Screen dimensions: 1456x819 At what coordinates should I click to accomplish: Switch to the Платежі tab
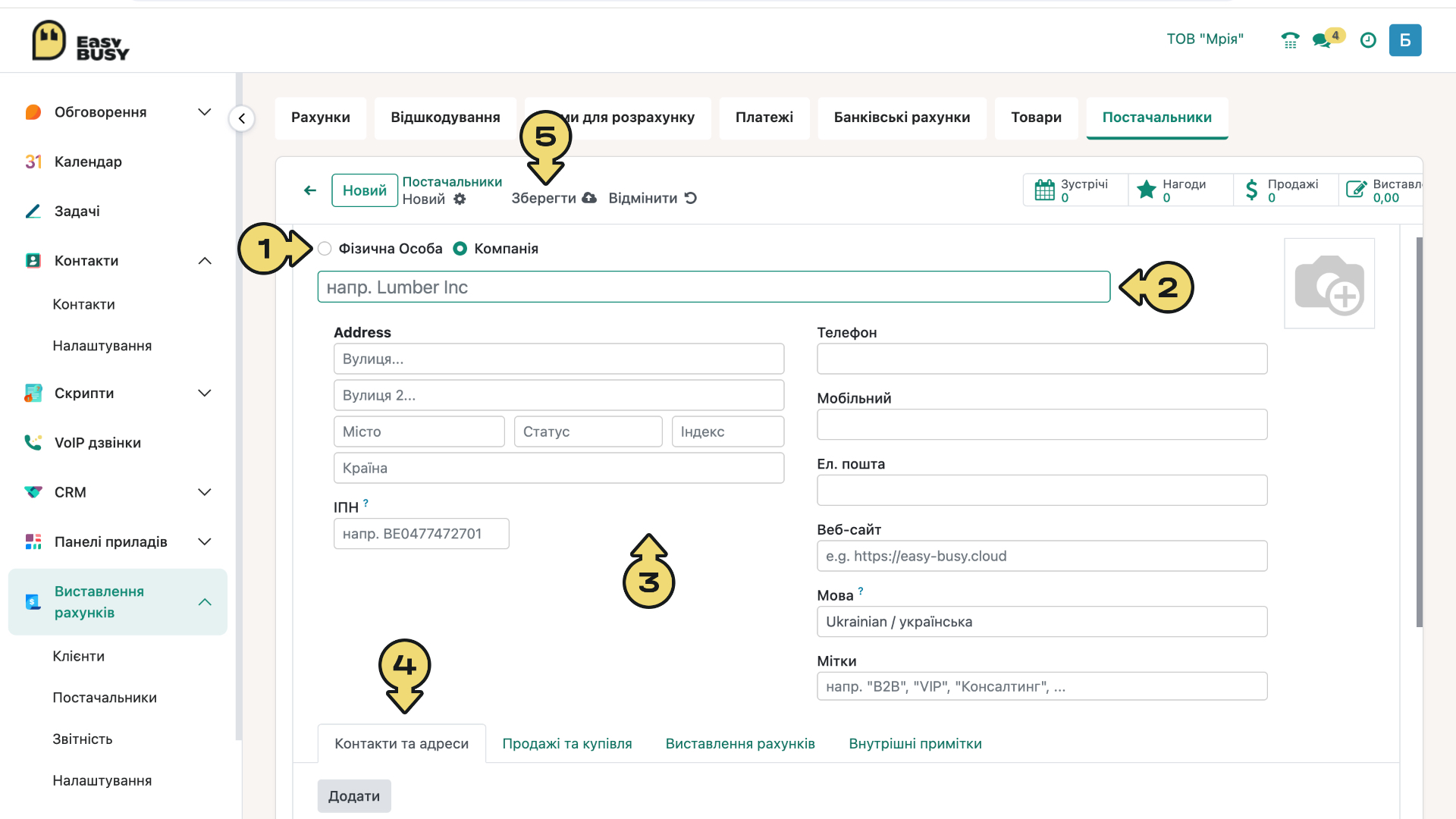click(x=764, y=118)
